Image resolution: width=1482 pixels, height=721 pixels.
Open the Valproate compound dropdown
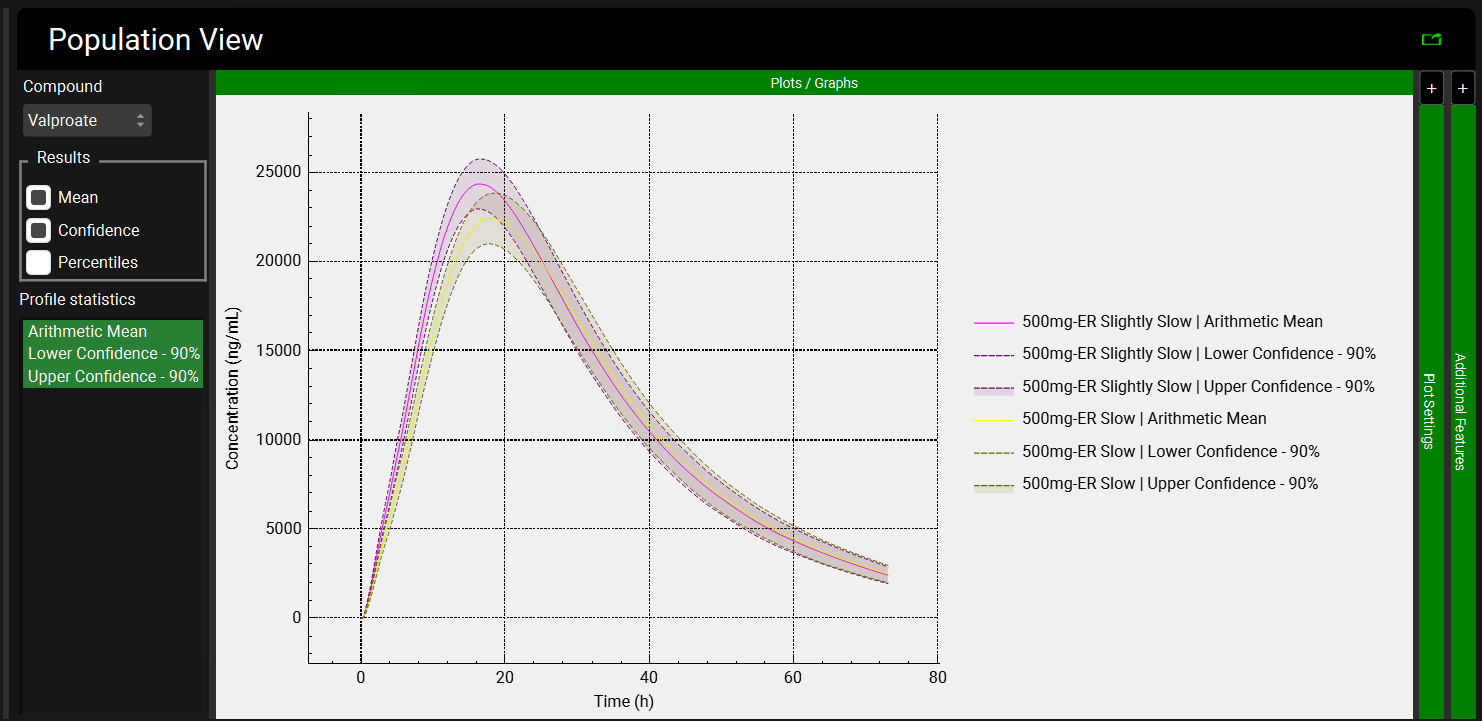(x=87, y=121)
